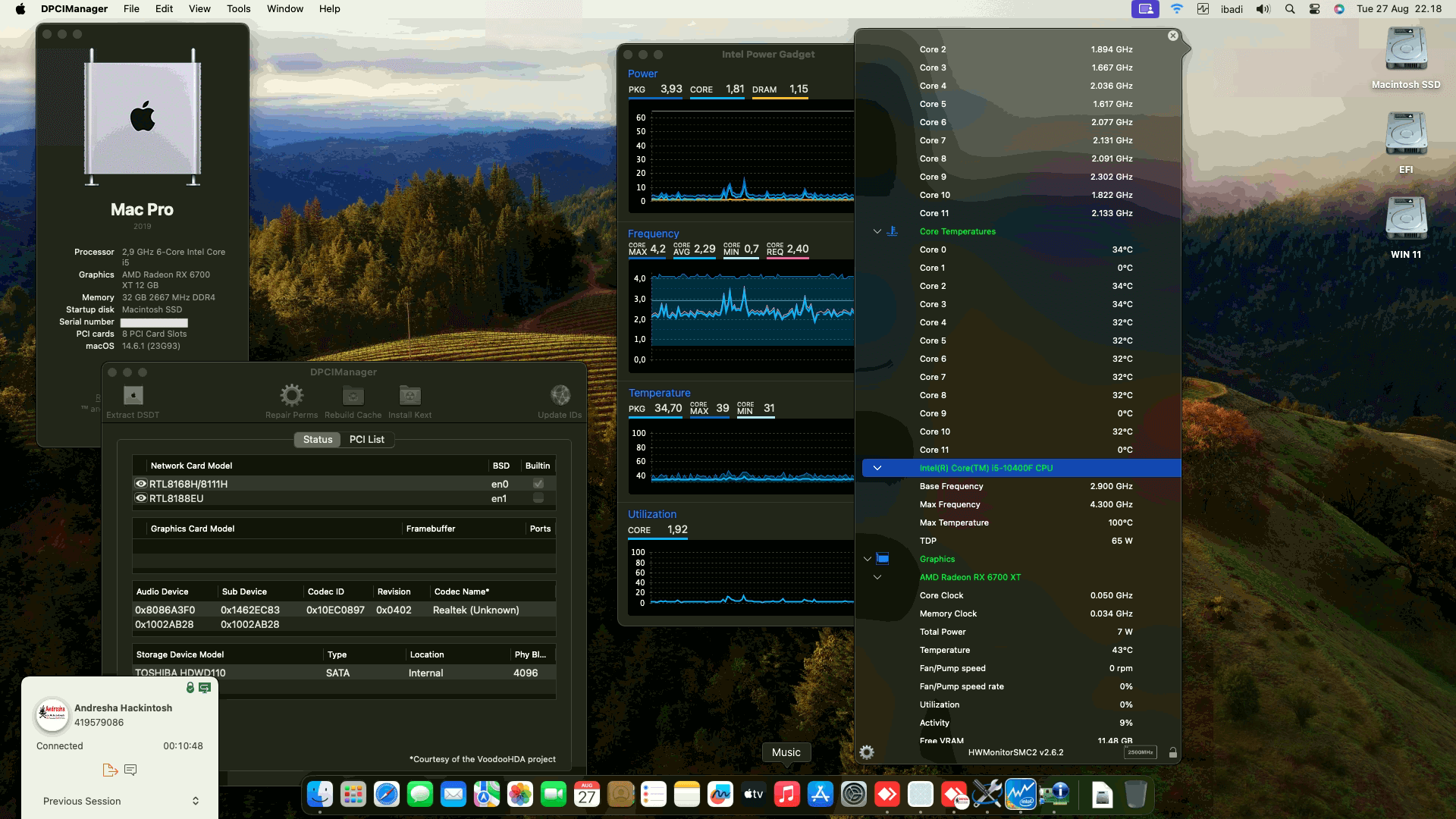Click the Wi-Fi menu bar icon

[1177, 9]
